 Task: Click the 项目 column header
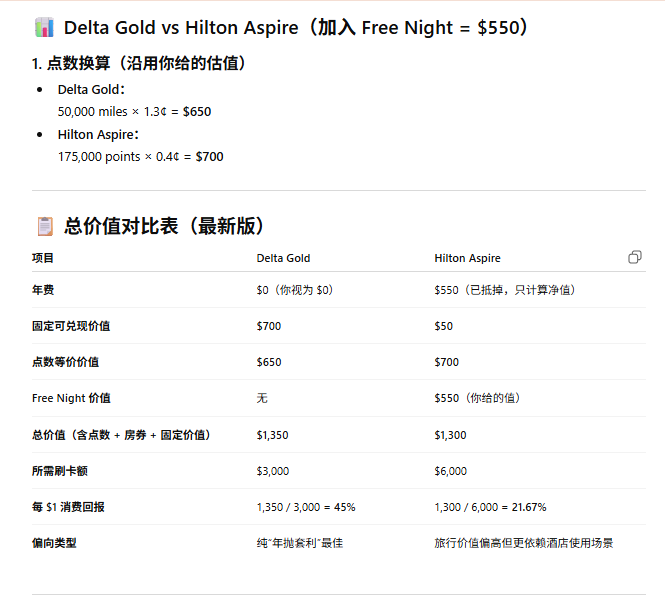point(43,258)
